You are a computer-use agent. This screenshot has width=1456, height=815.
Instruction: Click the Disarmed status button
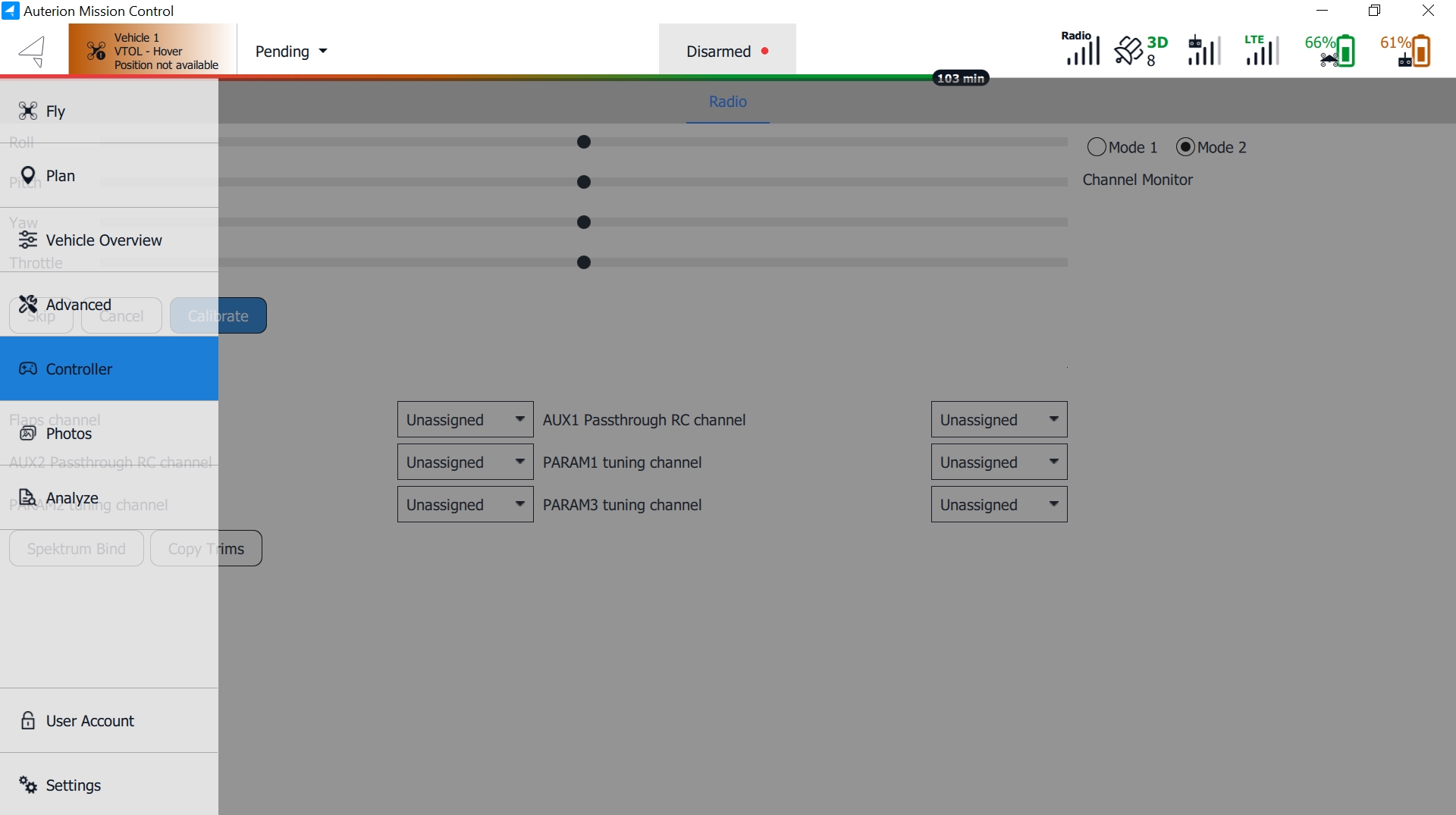(x=726, y=52)
